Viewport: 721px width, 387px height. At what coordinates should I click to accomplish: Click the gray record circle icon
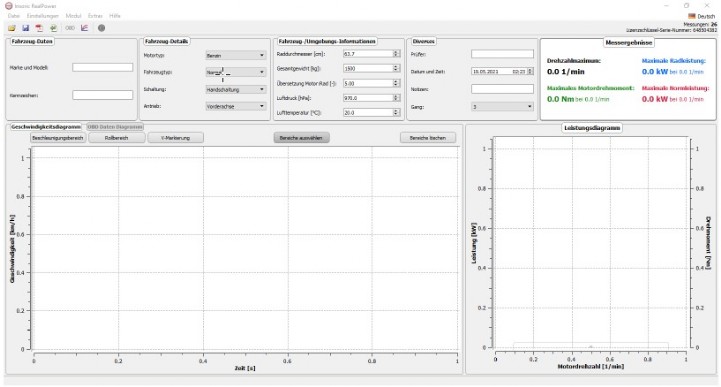click(102, 28)
